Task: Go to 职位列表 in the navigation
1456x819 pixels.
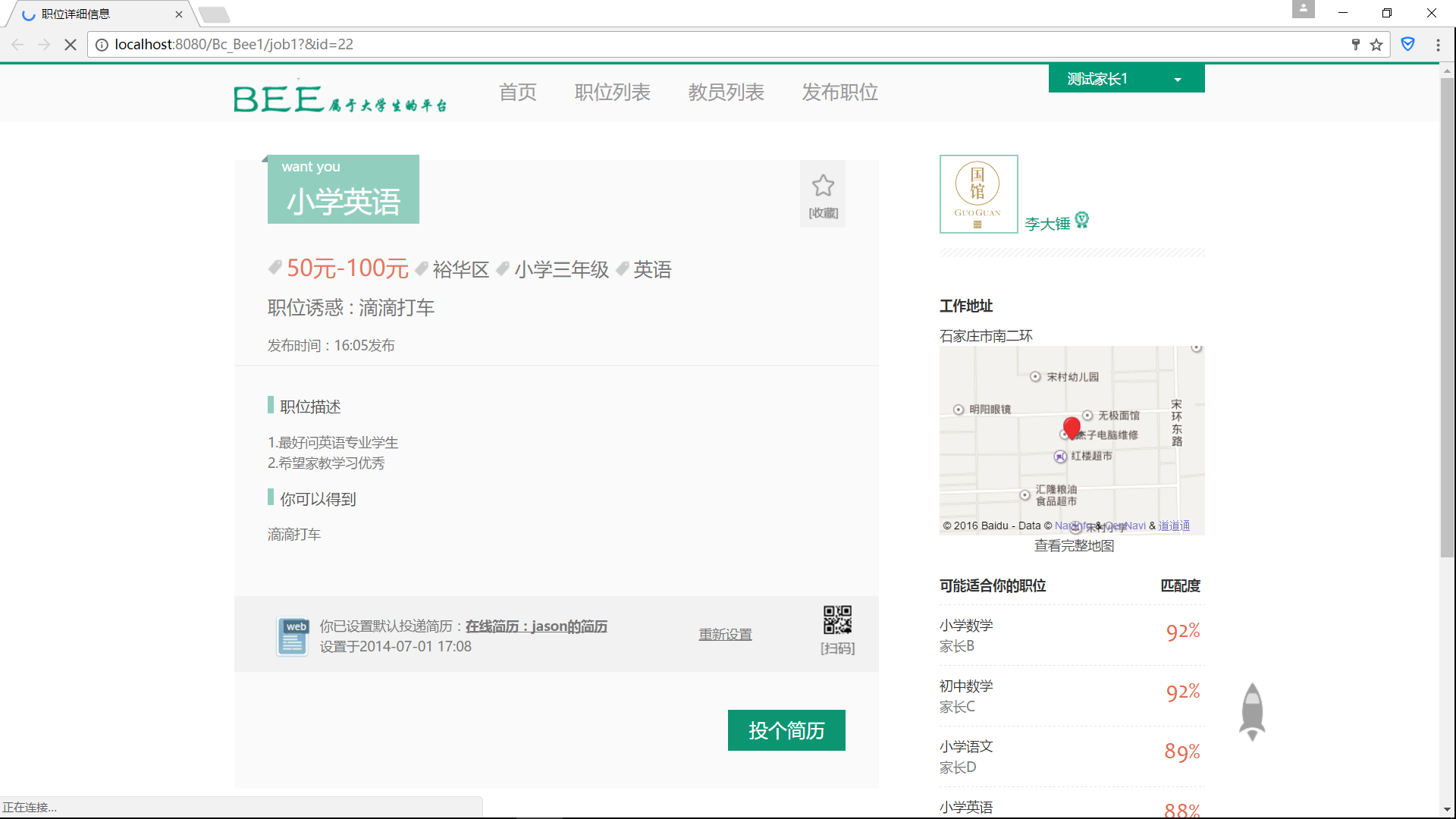Action: pyautogui.click(x=612, y=93)
